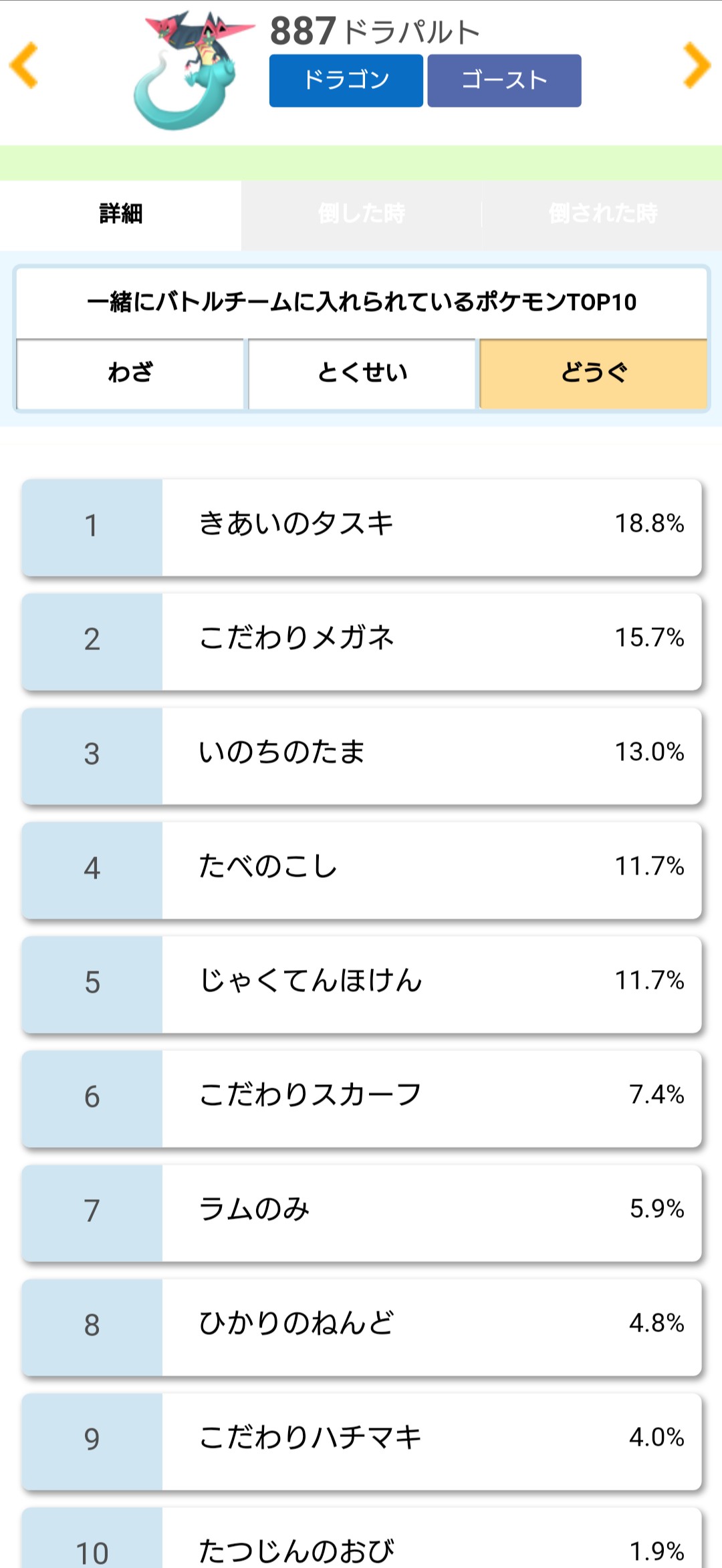This screenshot has width=722, height=1568.
Task: Open the 倒された時 tab
Action: point(602,214)
